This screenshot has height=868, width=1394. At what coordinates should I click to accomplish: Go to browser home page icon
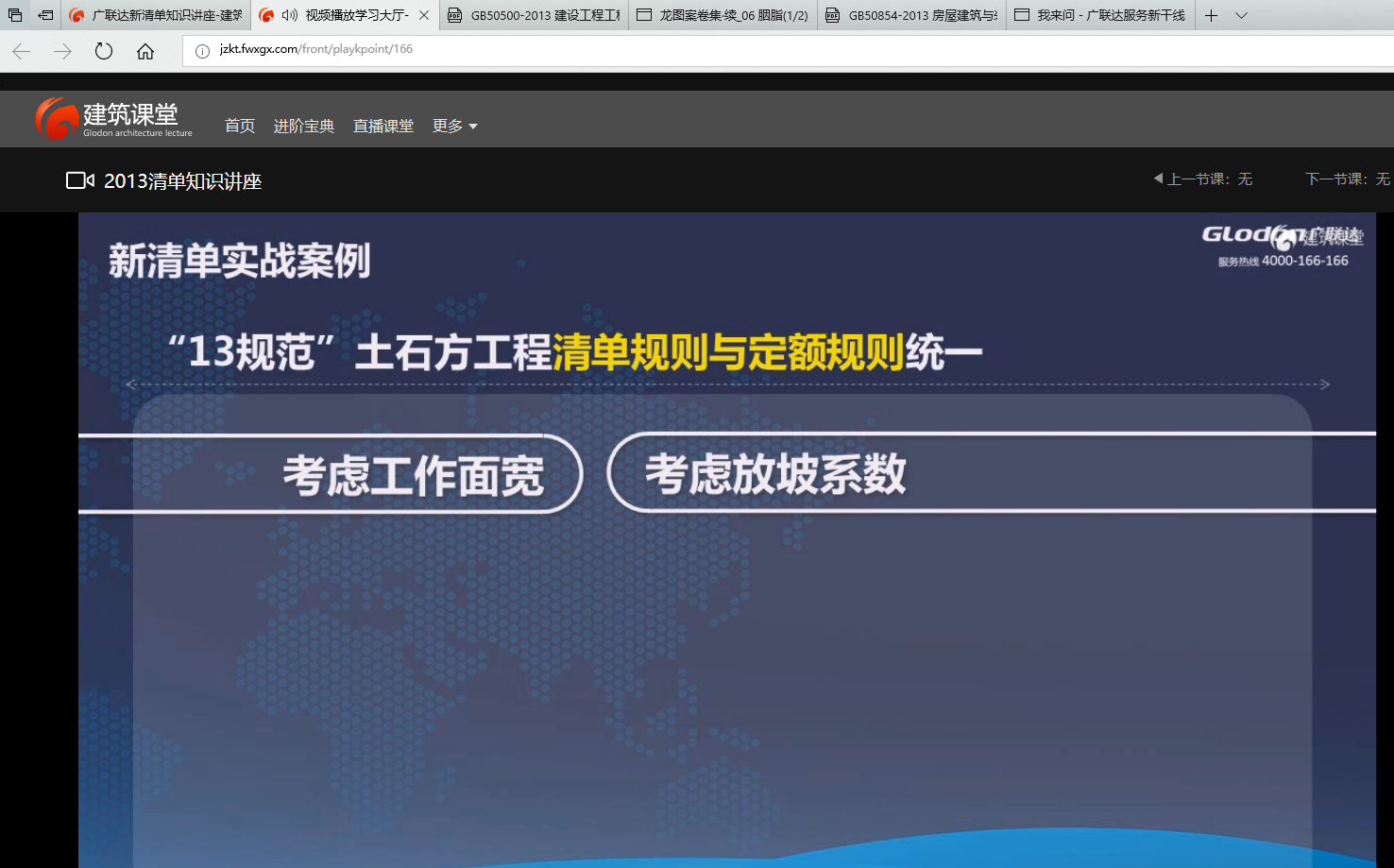click(x=145, y=51)
